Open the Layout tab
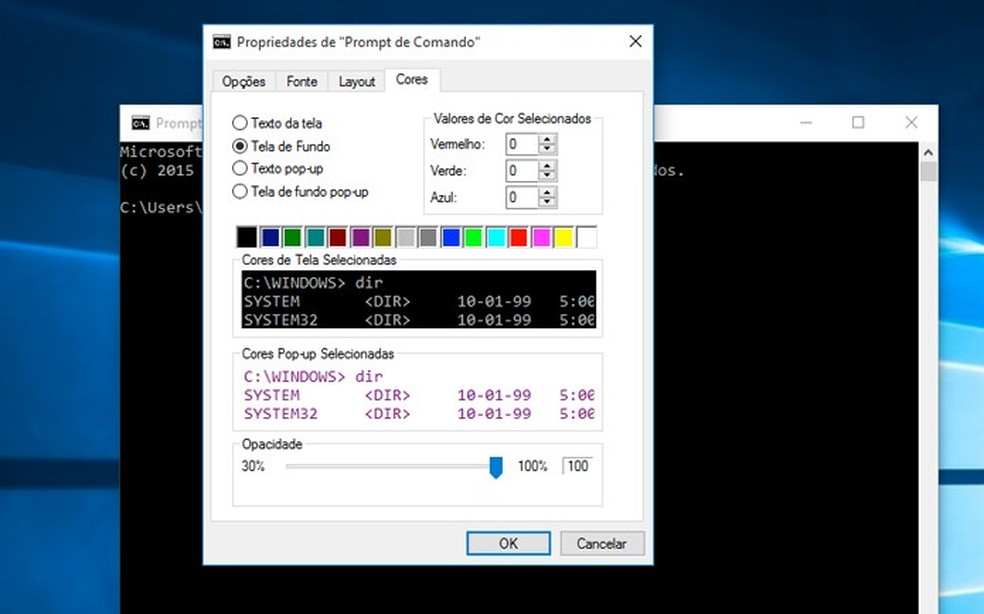The width and height of the screenshot is (984, 614). (x=356, y=81)
